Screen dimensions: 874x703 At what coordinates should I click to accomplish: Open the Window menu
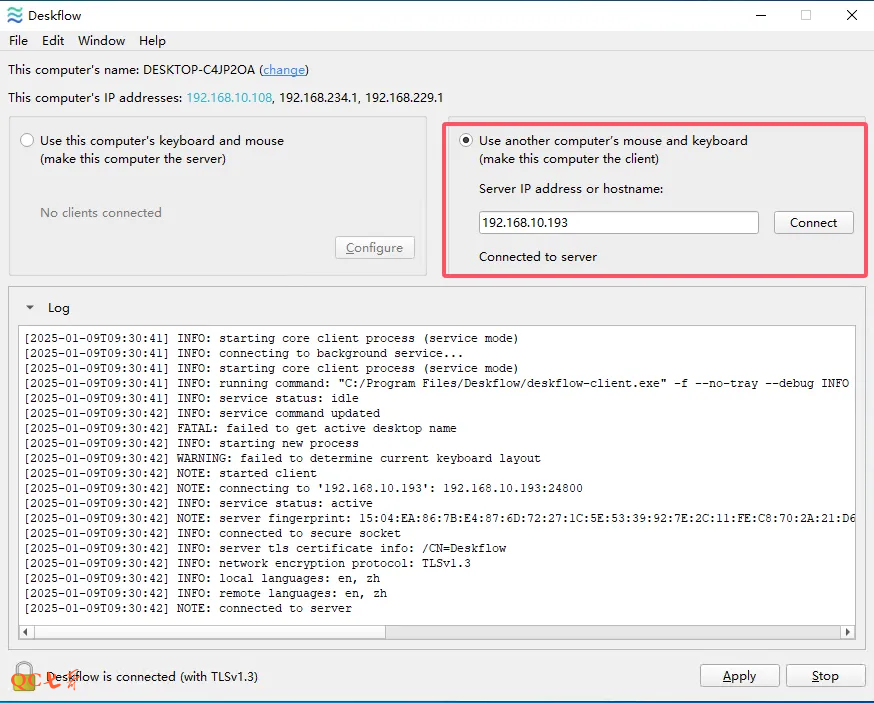[x=101, y=41]
